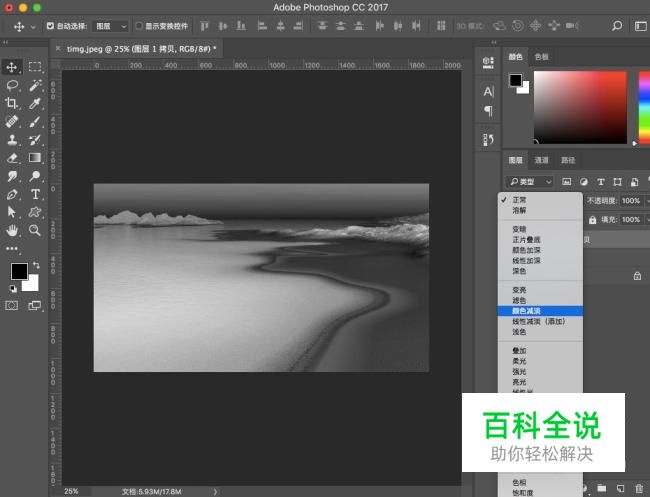Click the black foreground color swatch in toolbox
The height and width of the screenshot is (497, 650).
18,271
